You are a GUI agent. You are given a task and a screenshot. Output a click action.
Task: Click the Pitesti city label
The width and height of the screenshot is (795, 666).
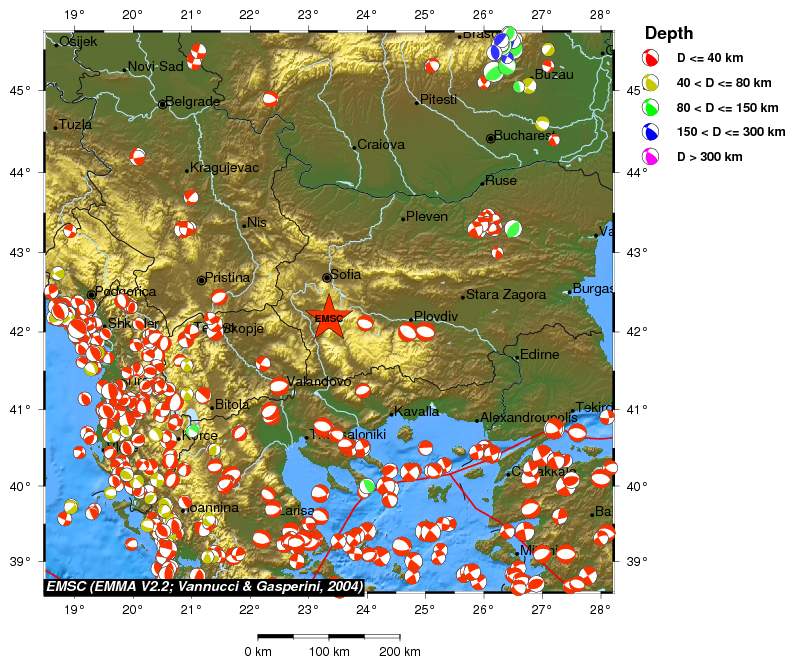click(x=438, y=99)
